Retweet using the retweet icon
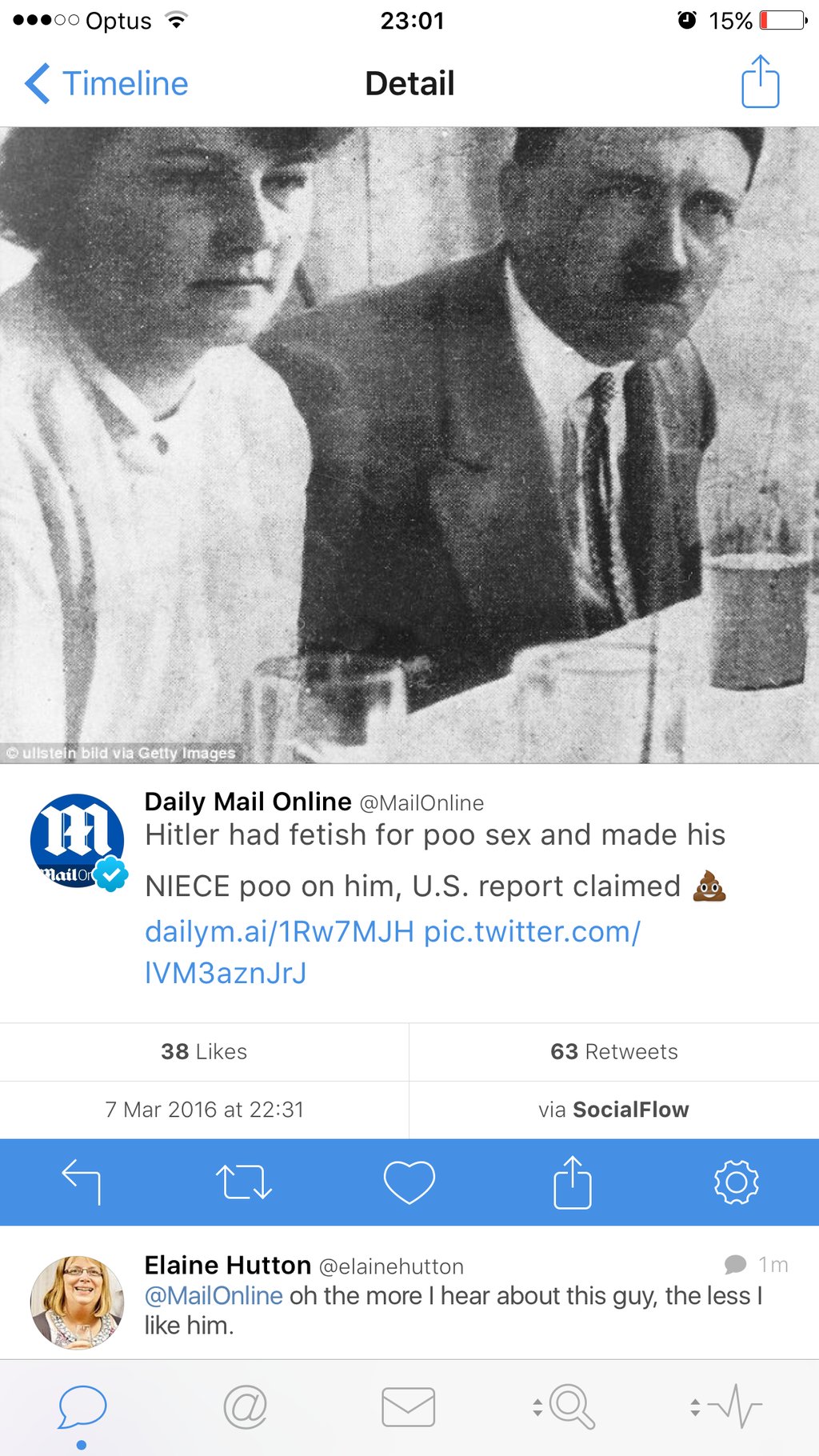 [244, 1182]
